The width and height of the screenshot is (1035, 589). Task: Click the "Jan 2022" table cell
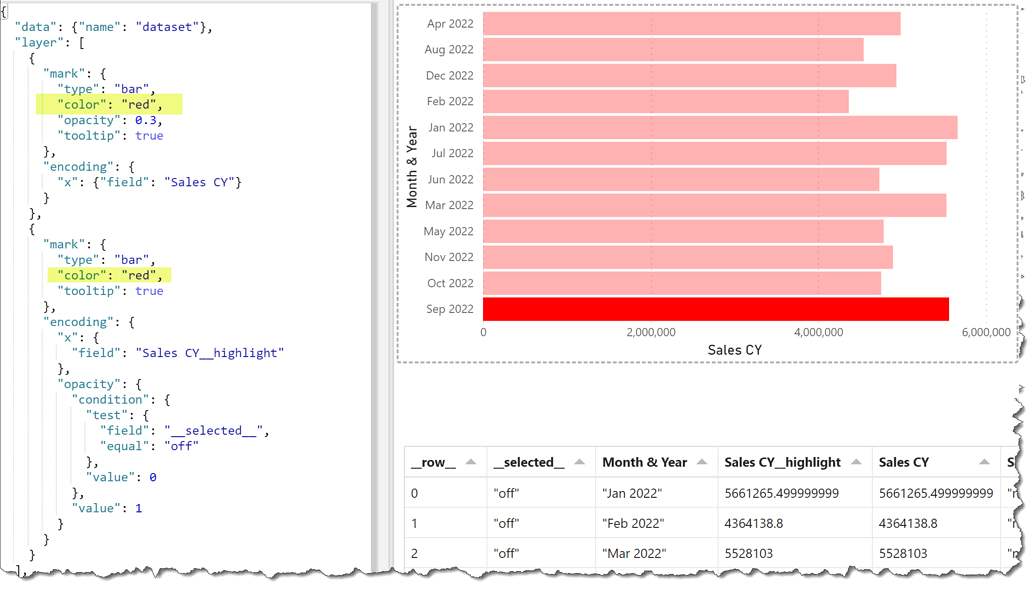tap(656, 493)
